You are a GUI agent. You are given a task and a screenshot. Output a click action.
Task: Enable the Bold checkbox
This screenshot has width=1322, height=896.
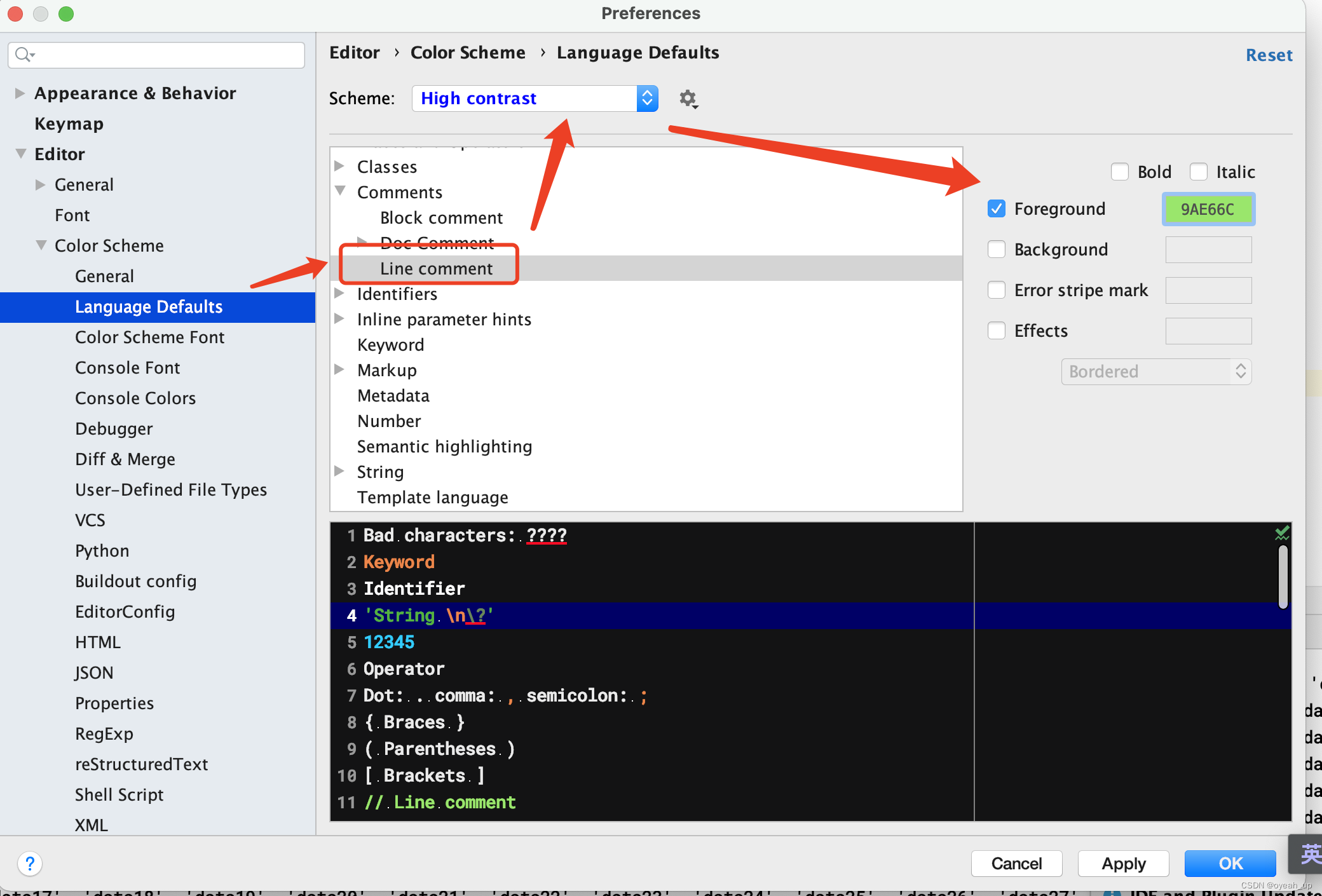(1120, 172)
